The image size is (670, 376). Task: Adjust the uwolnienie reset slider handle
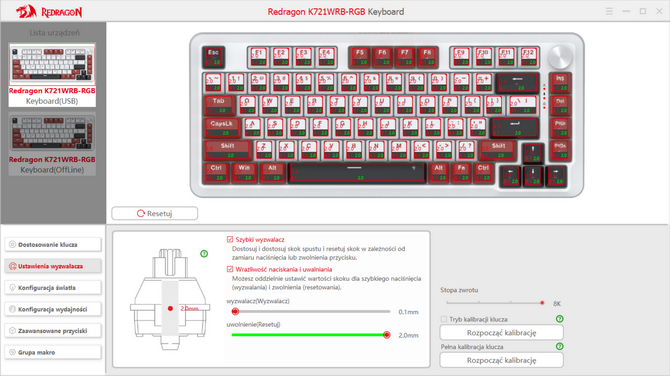(x=387, y=335)
